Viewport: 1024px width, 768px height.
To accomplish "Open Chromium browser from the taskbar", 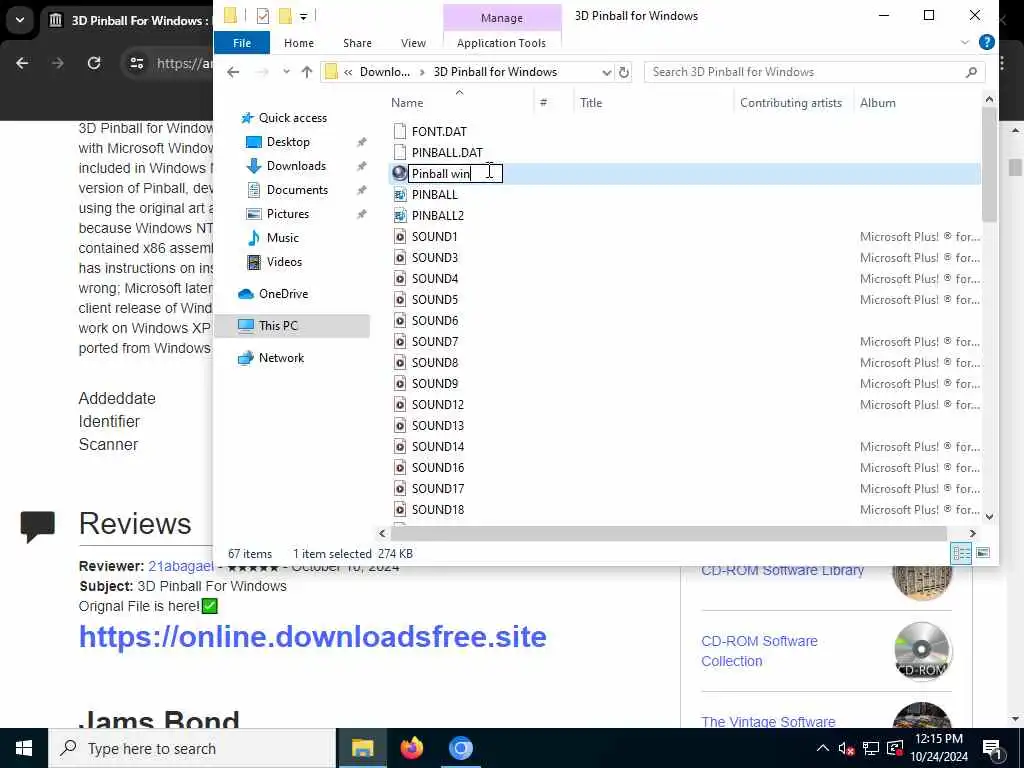I will pyautogui.click(x=460, y=748).
